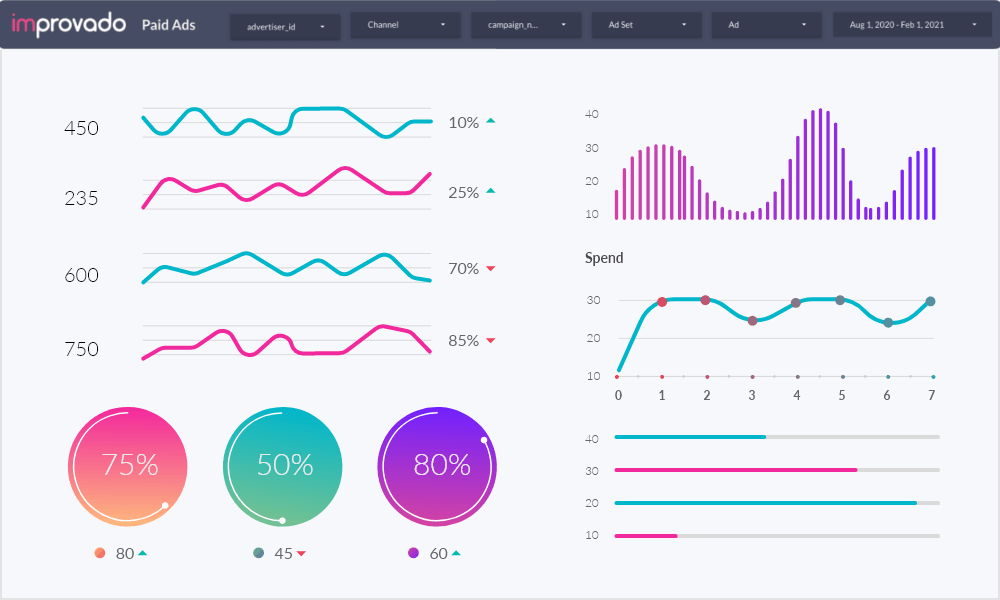Viewport: 1000px width, 600px height.
Task: Click the Improvado logo
Action: (69, 24)
